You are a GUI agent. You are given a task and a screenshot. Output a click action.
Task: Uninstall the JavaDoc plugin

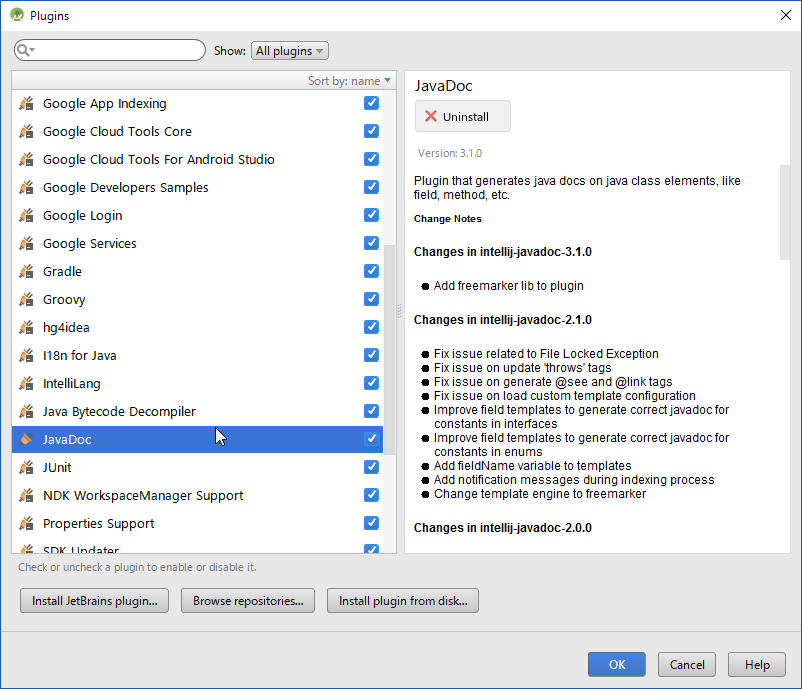pyautogui.click(x=462, y=116)
